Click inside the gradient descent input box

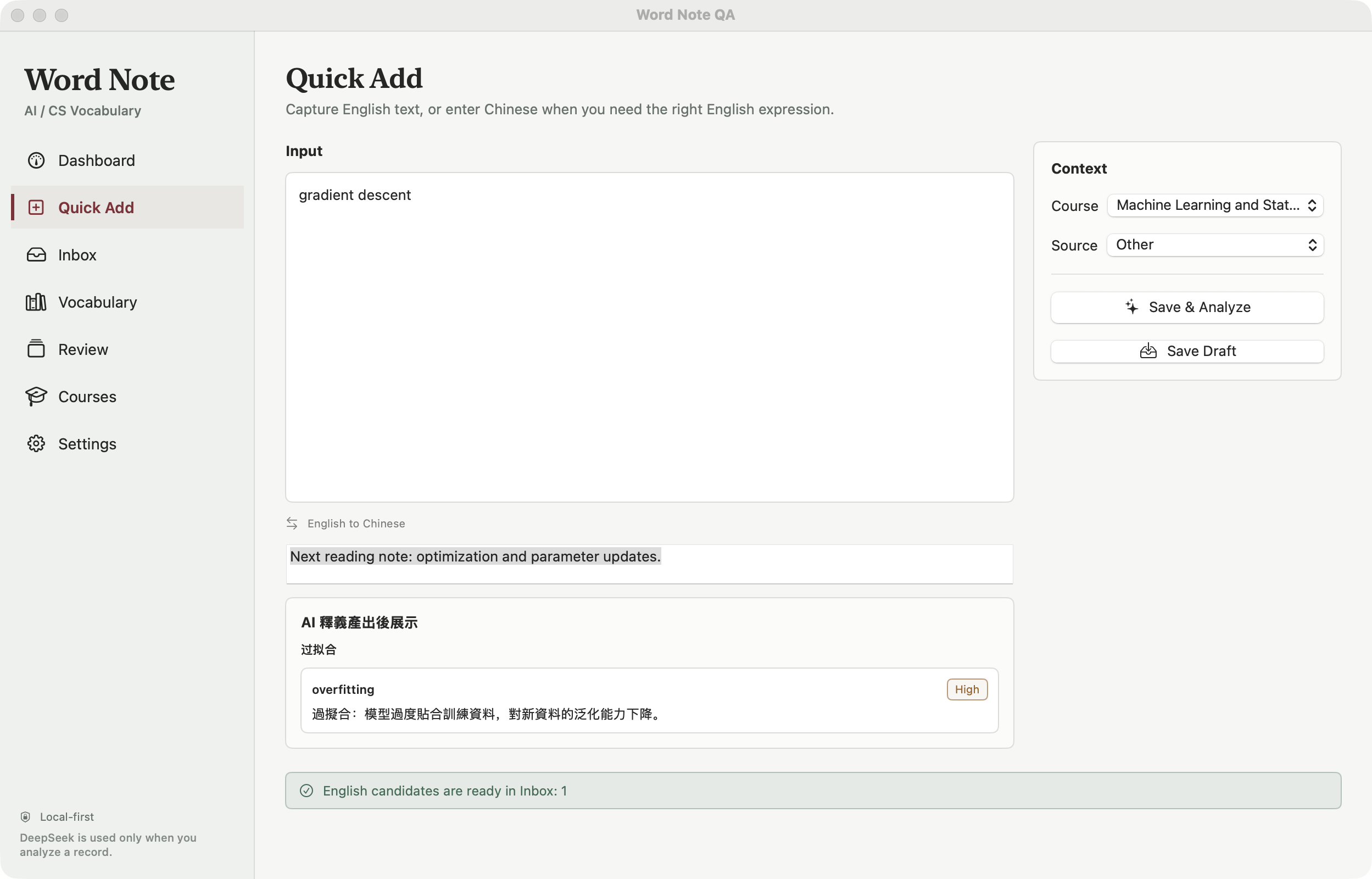[x=649, y=337]
